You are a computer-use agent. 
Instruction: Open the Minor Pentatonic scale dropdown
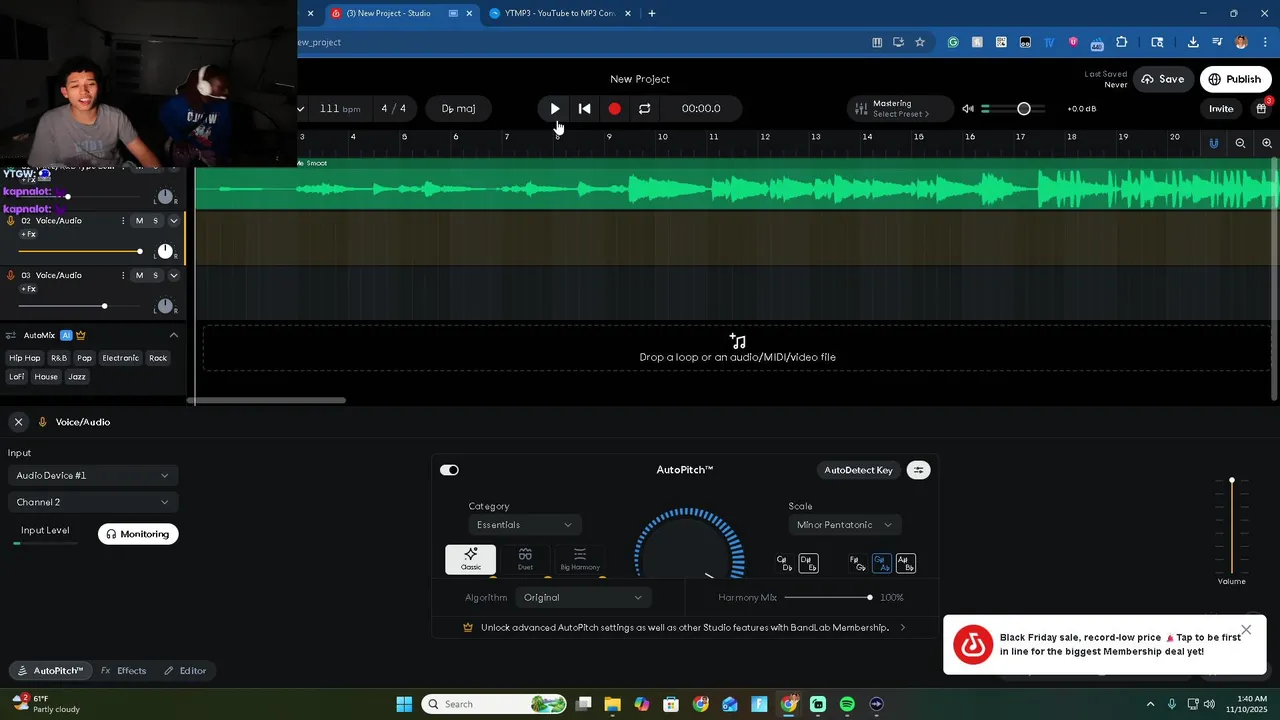point(844,525)
